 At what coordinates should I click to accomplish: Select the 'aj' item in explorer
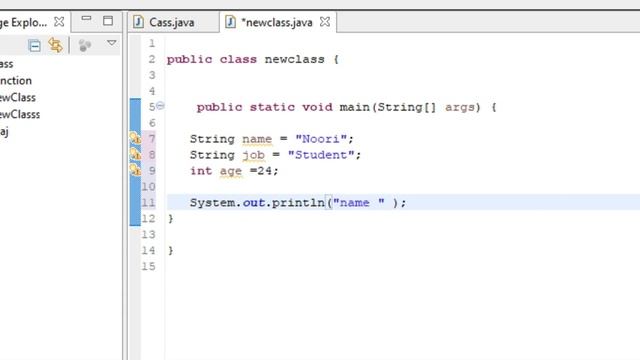(4, 131)
